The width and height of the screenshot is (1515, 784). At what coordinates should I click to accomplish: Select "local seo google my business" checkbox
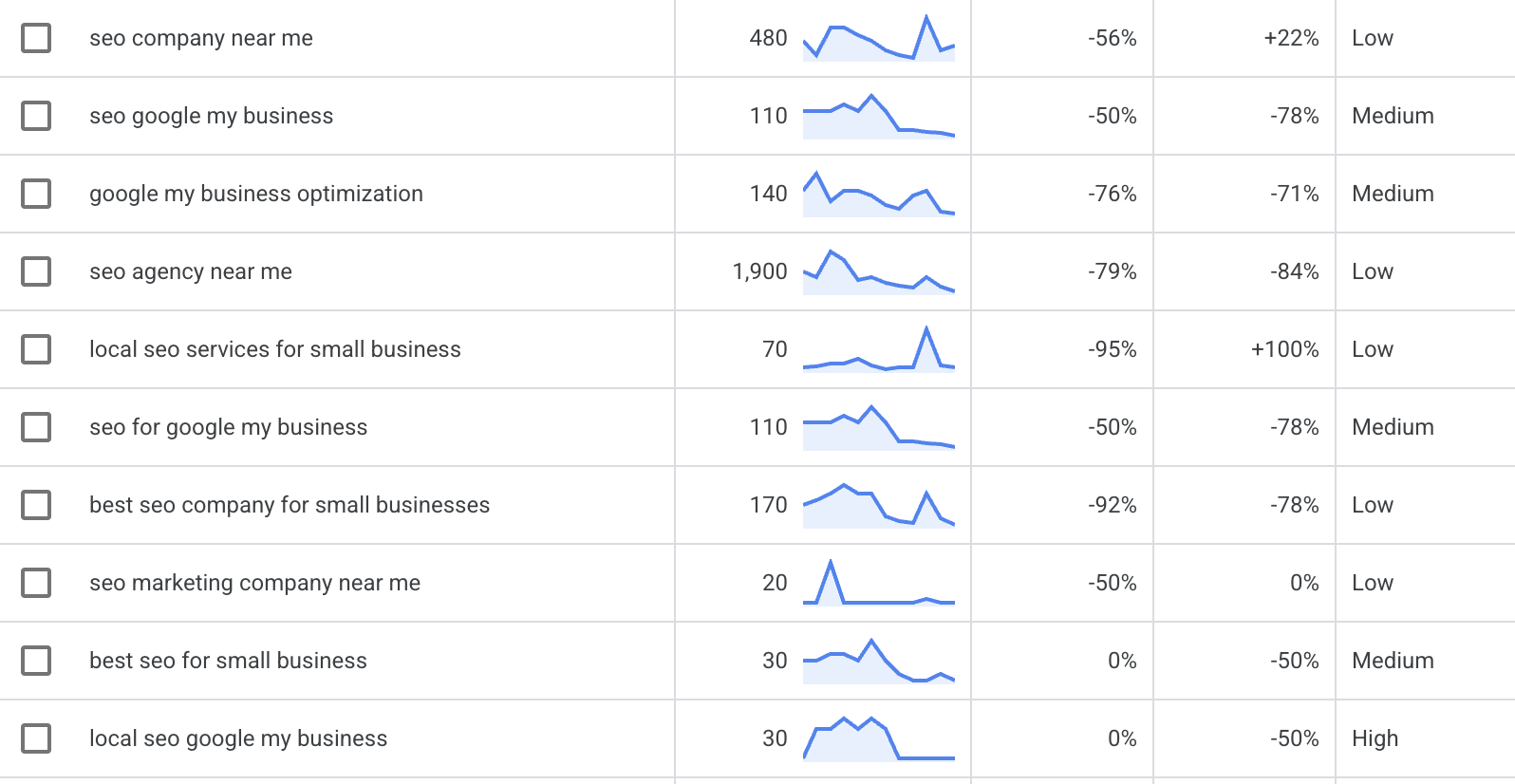35,738
